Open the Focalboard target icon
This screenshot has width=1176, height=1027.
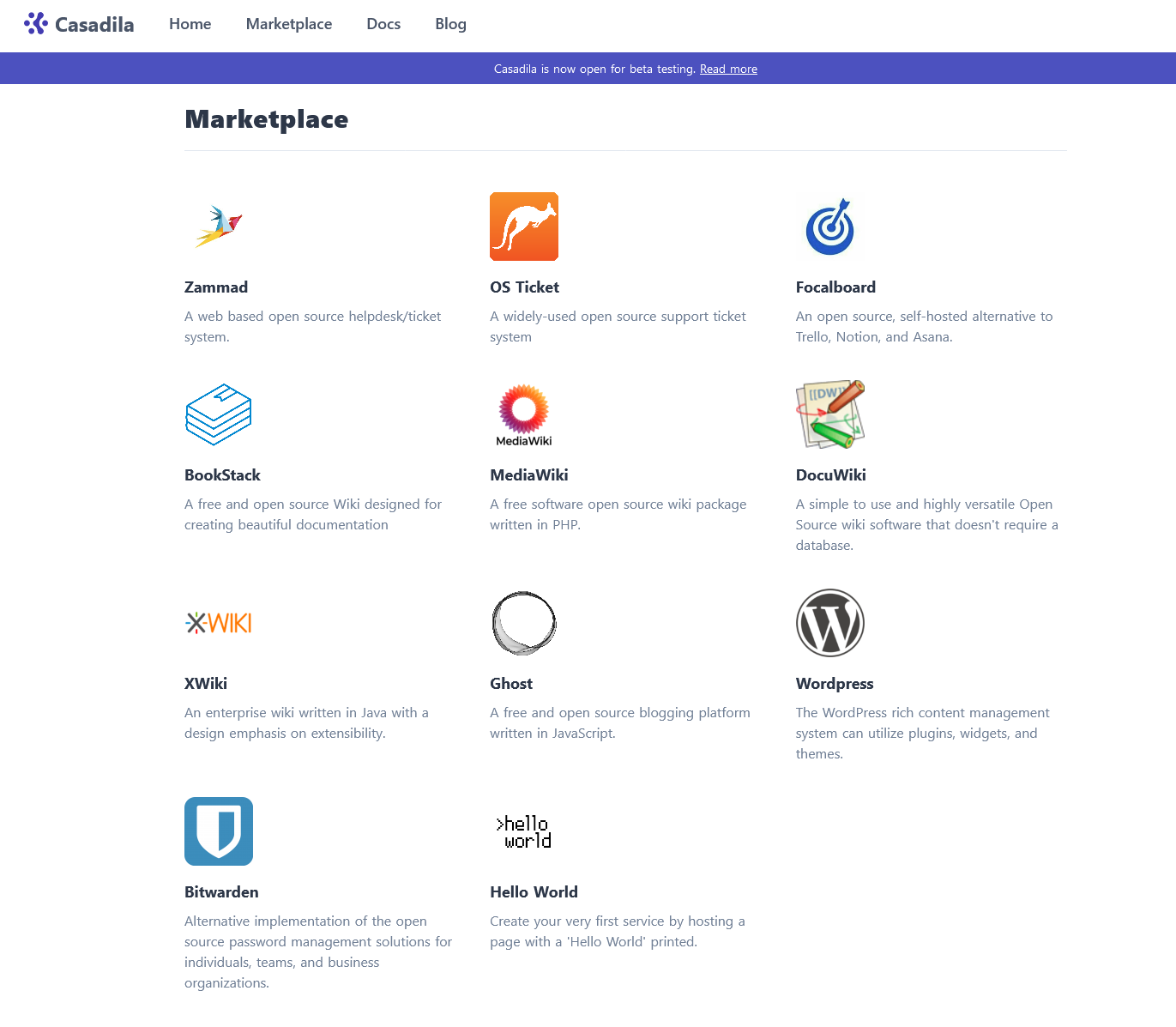[830, 227]
